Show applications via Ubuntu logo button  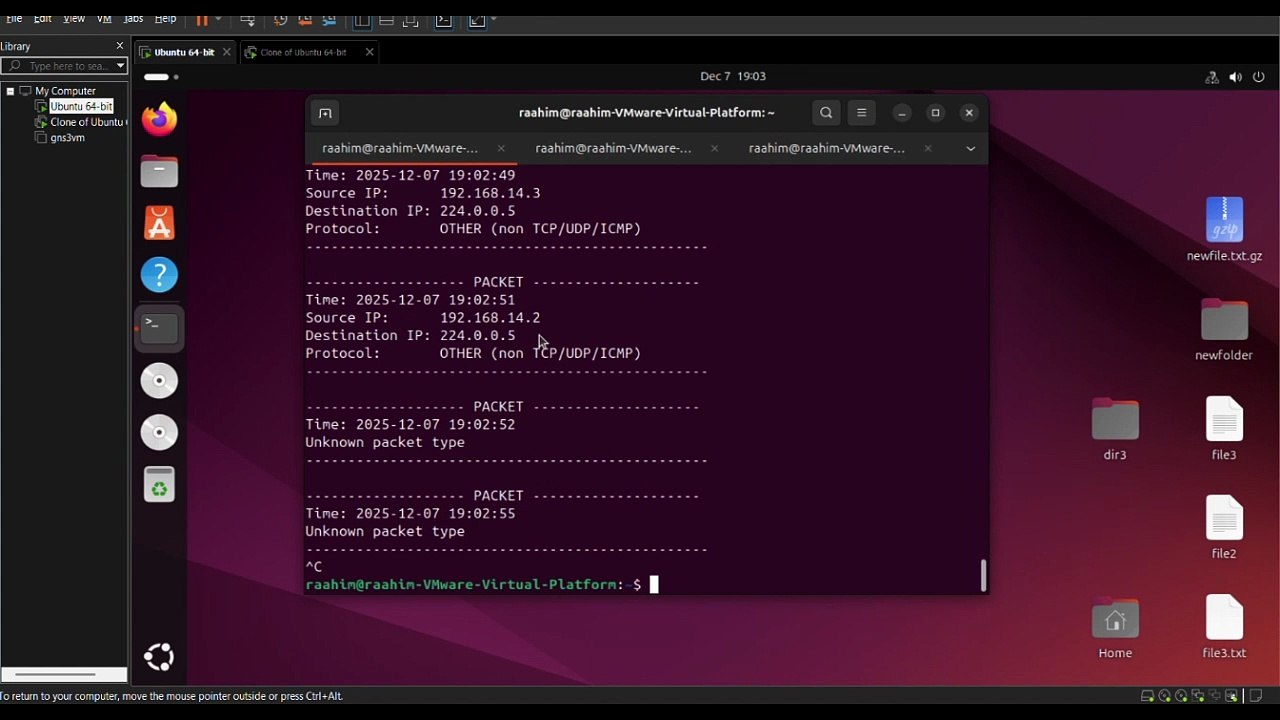coord(159,657)
